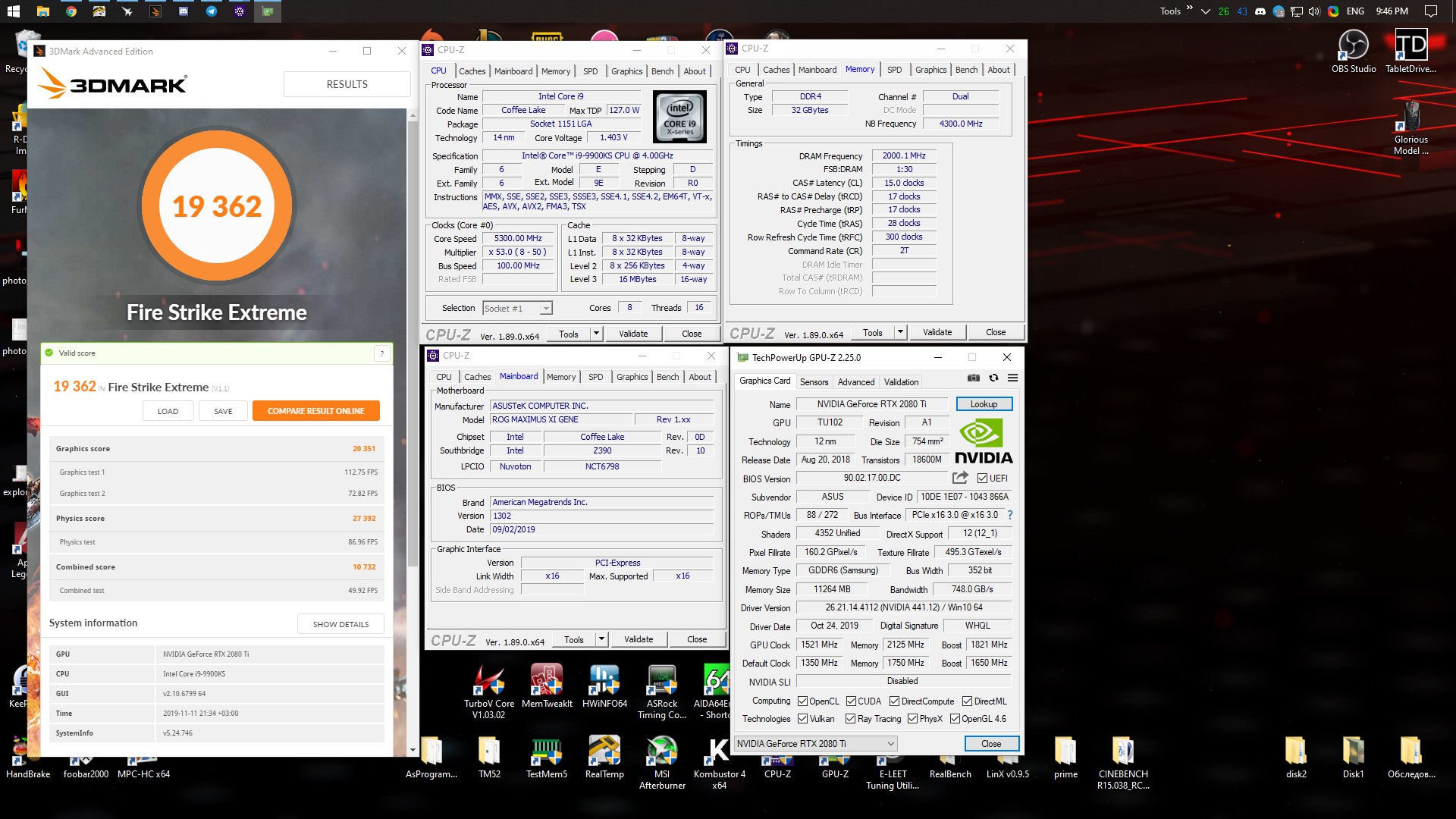Open File Explorer from the taskbar
The width and height of the screenshot is (1456, 819).
coord(42,11)
